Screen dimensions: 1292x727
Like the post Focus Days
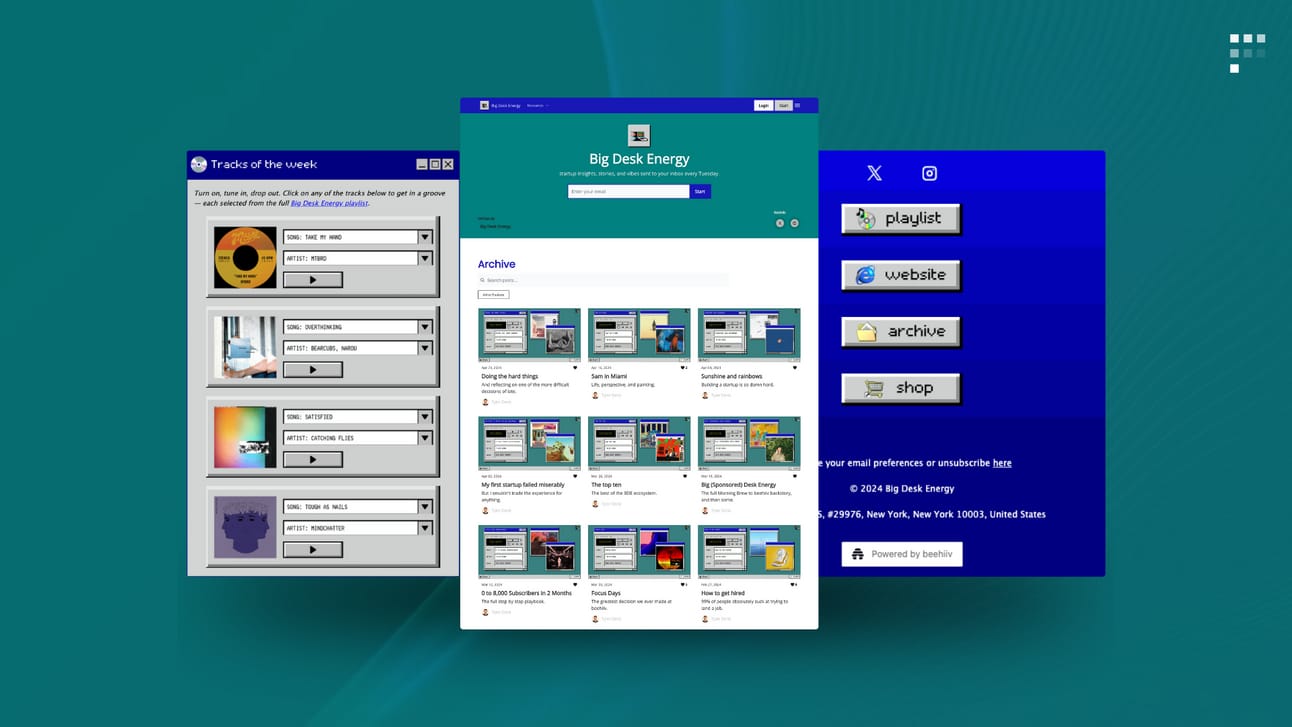coord(683,584)
